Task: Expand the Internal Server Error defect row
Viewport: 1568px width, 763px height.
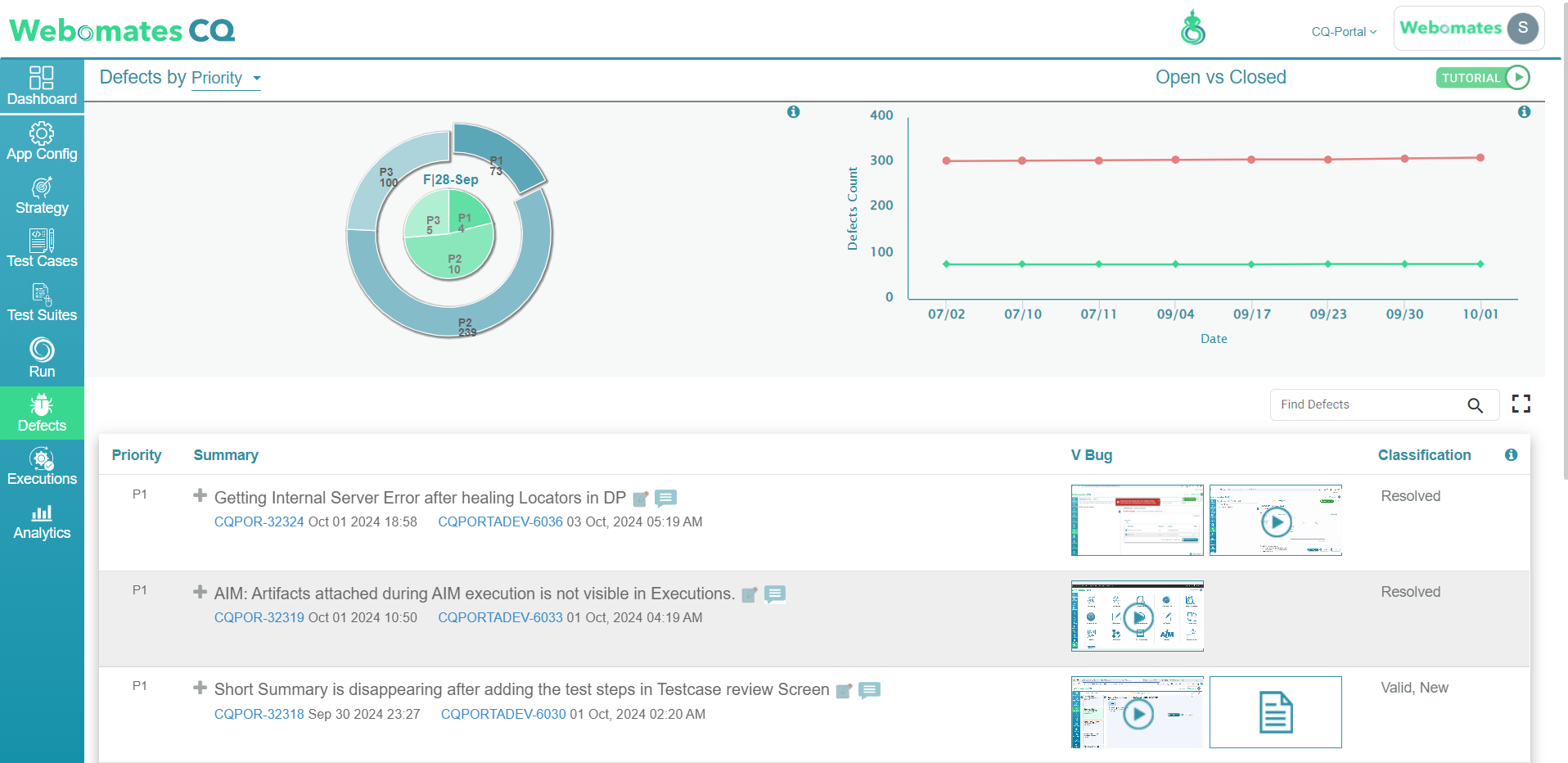Action: [200, 495]
